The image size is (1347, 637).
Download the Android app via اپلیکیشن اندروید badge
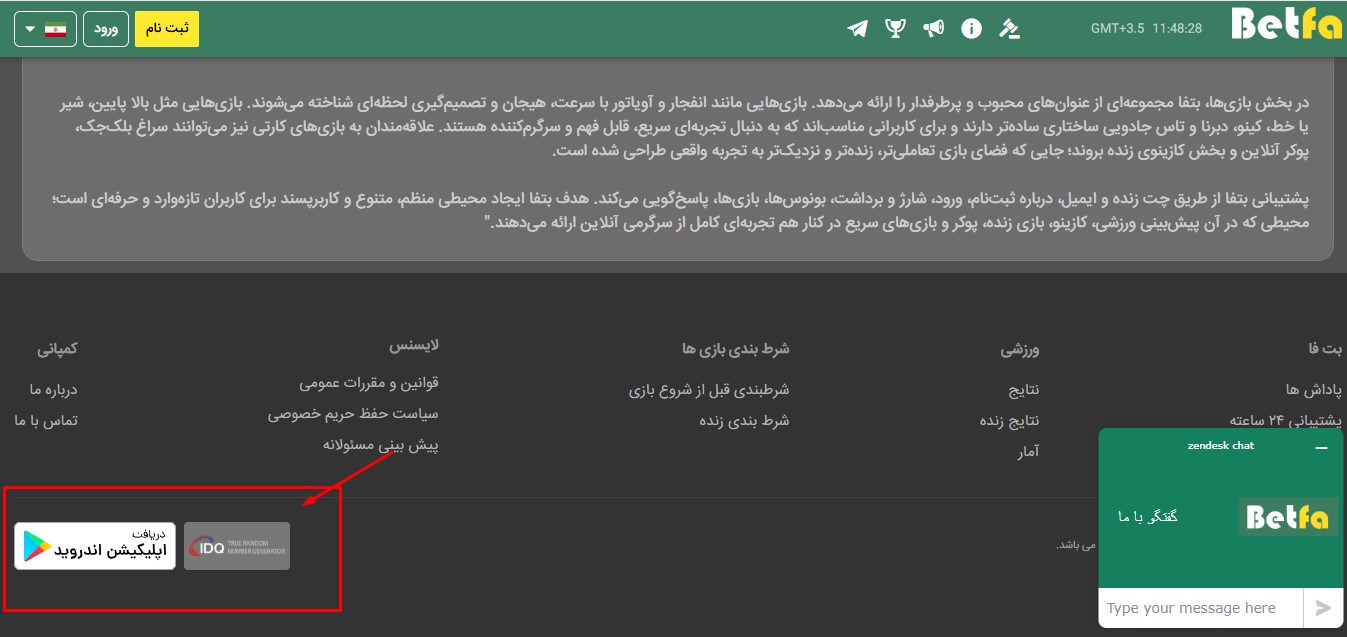click(95, 546)
